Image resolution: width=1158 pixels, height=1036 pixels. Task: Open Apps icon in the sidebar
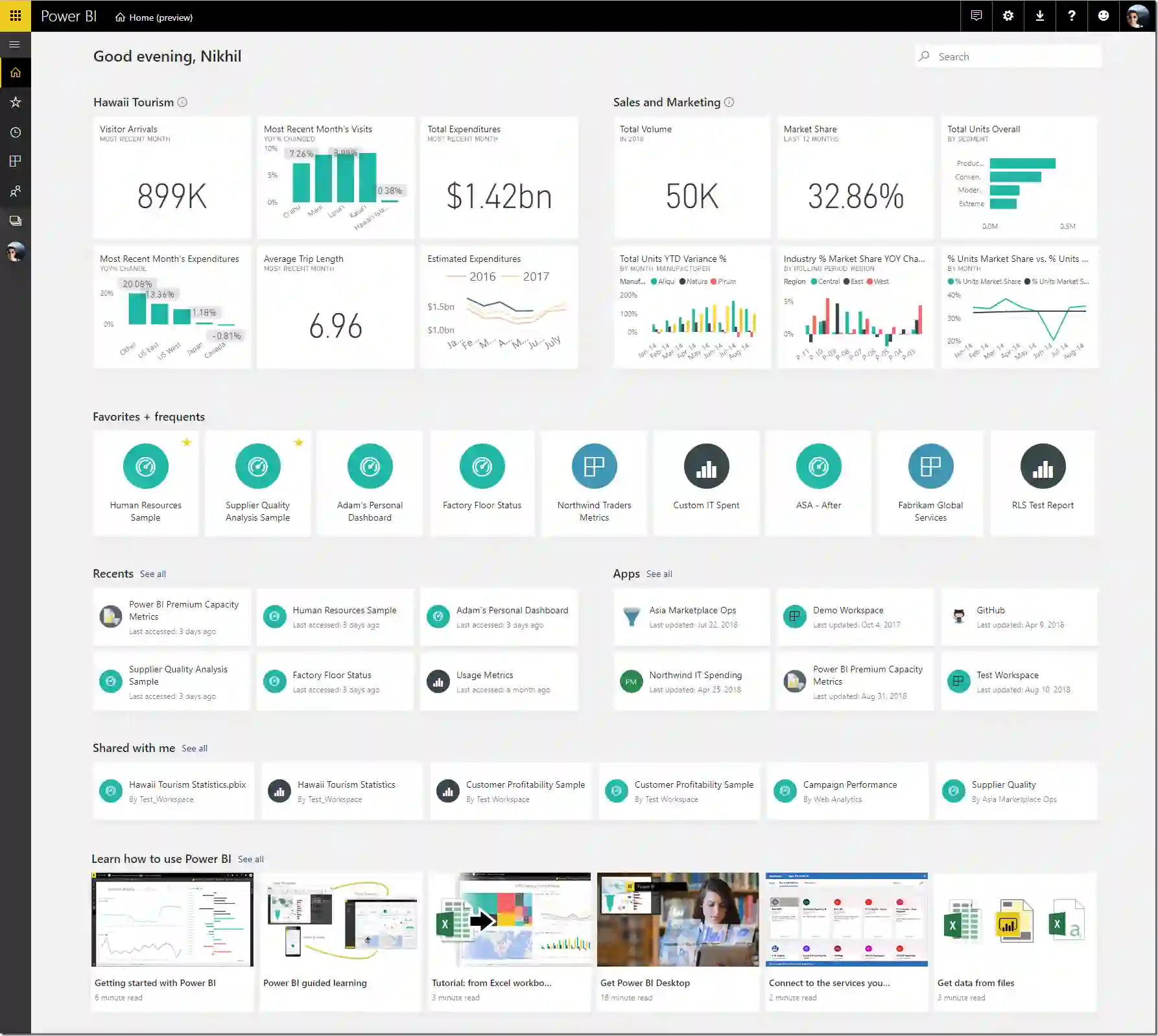pos(16,161)
